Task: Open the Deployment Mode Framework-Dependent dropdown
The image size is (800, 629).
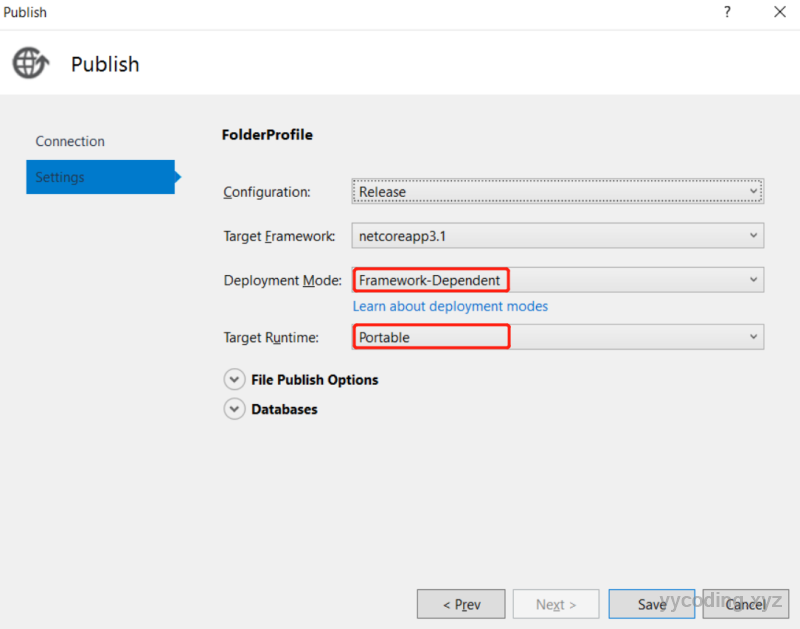Action: (557, 281)
